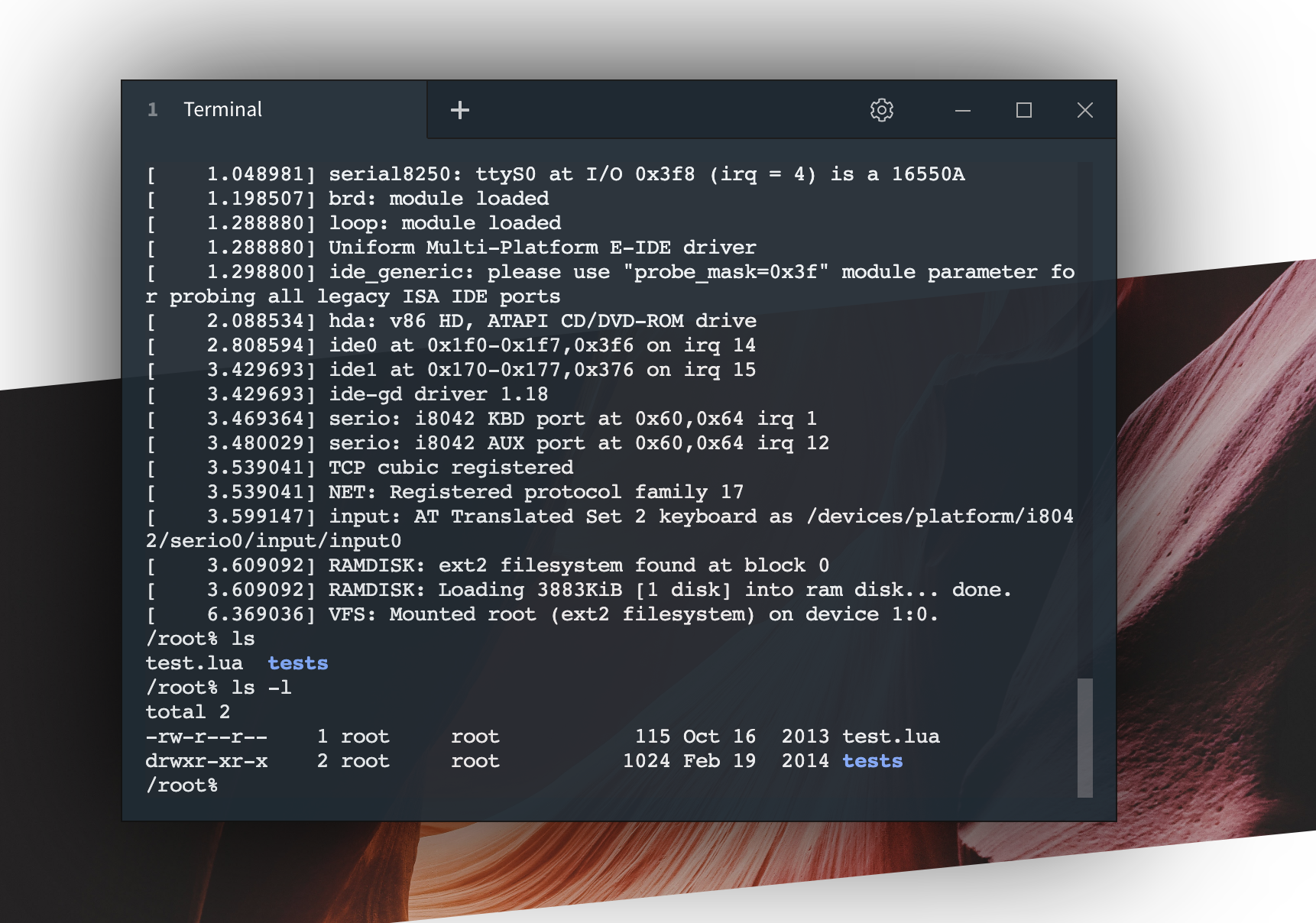Click 'Uniform Multi-Platform E-IDE driver' line
1316x923 pixels.
tap(451, 248)
